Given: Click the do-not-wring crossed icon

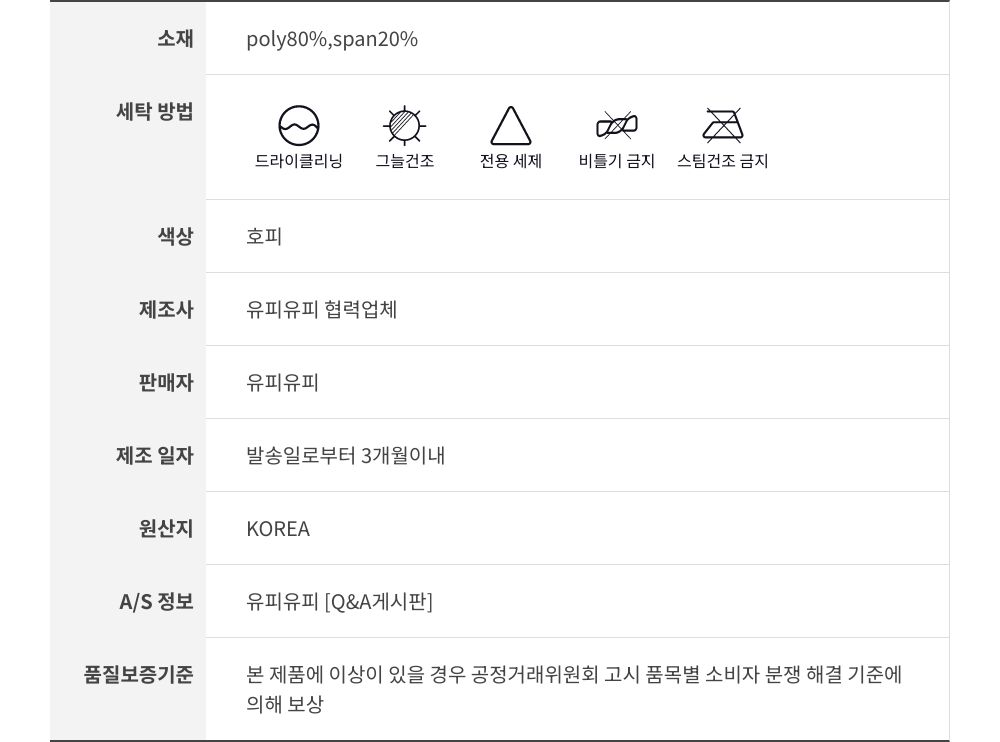Looking at the screenshot, I should [616, 126].
